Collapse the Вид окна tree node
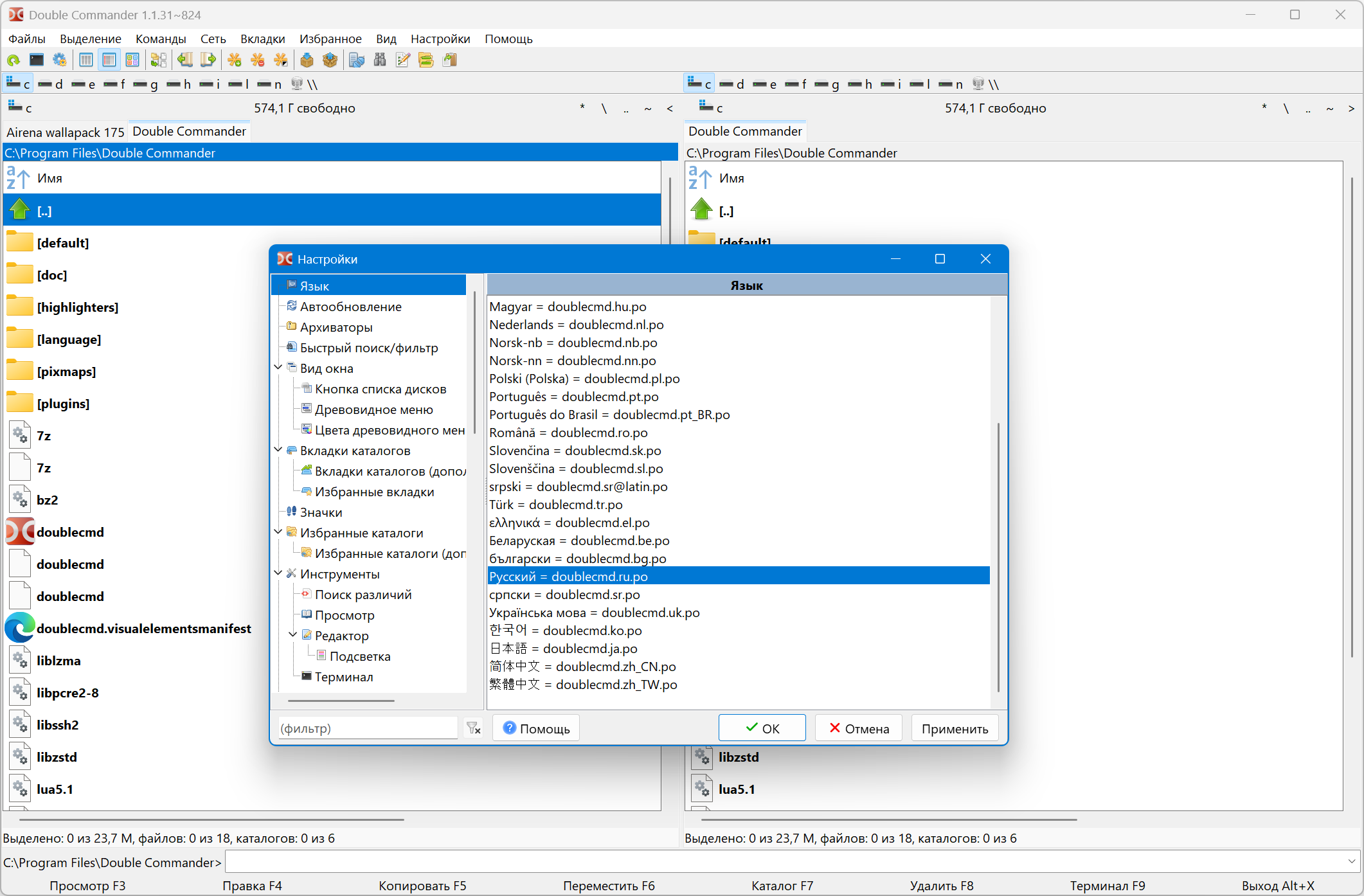Viewport: 1364px width, 896px height. [x=278, y=368]
